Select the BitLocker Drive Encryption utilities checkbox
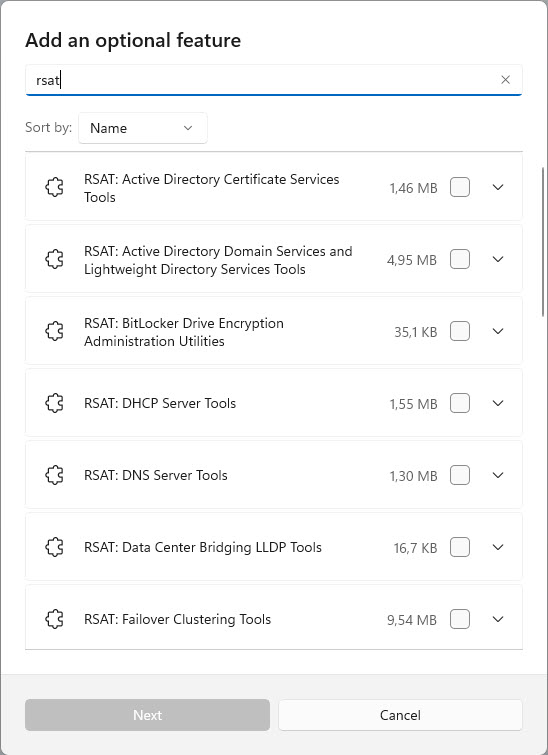548x755 pixels. [460, 331]
